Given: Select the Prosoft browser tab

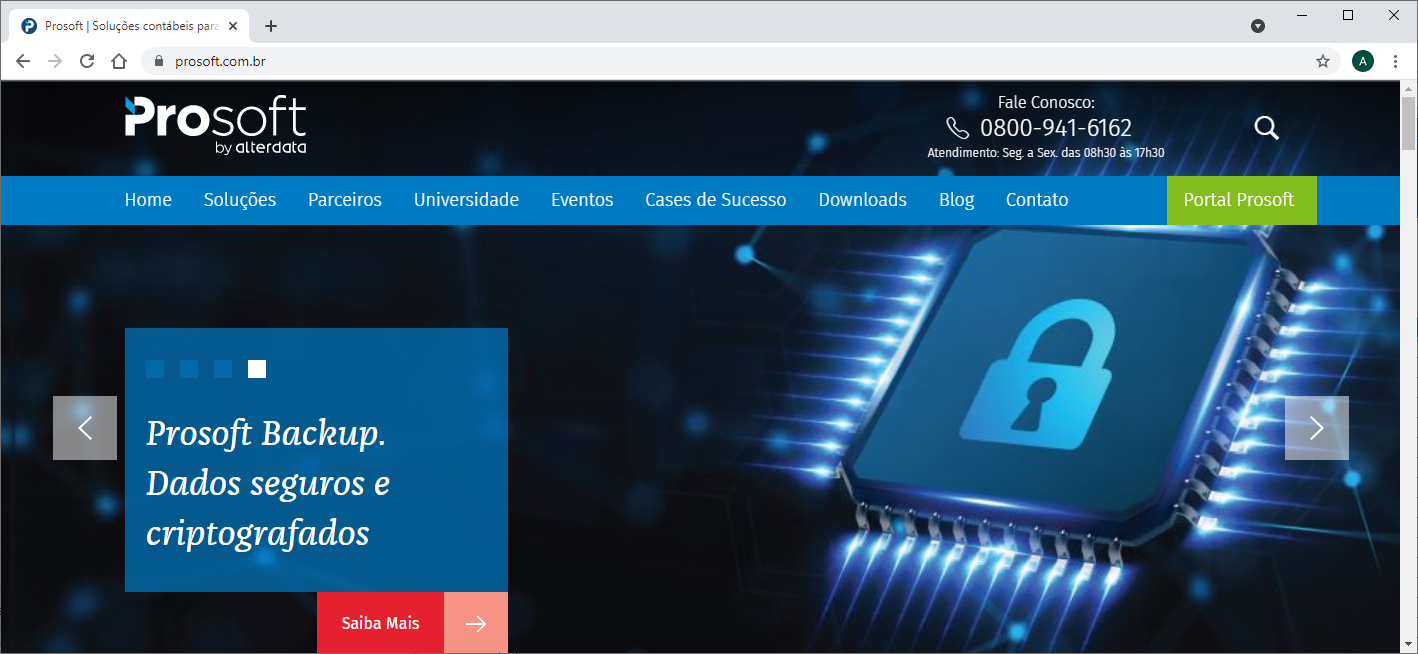Looking at the screenshot, I should [128, 26].
